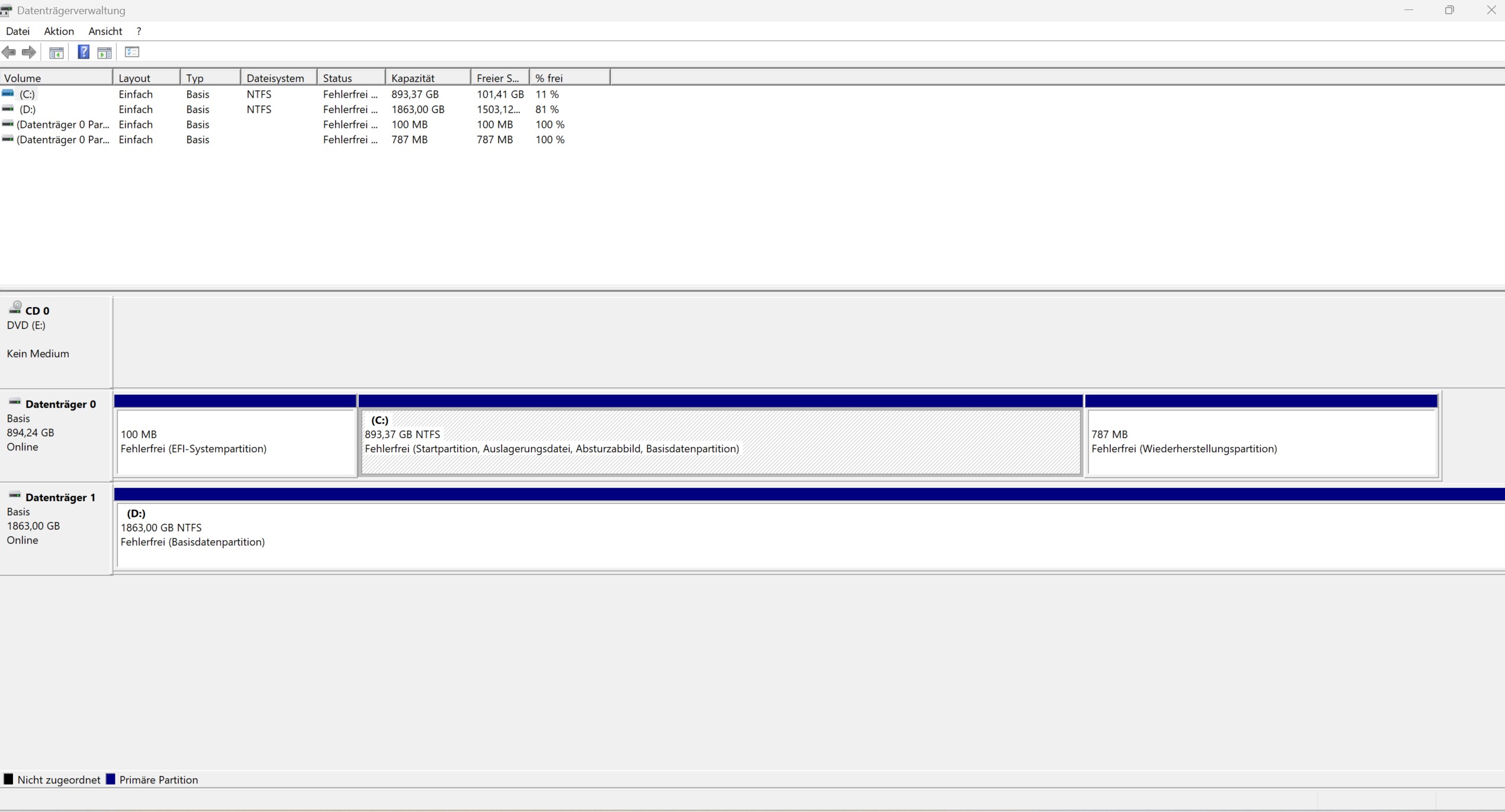Click the Nicht zugeordnet legend black swatch
The width and height of the screenshot is (1505, 812).
(9, 779)
